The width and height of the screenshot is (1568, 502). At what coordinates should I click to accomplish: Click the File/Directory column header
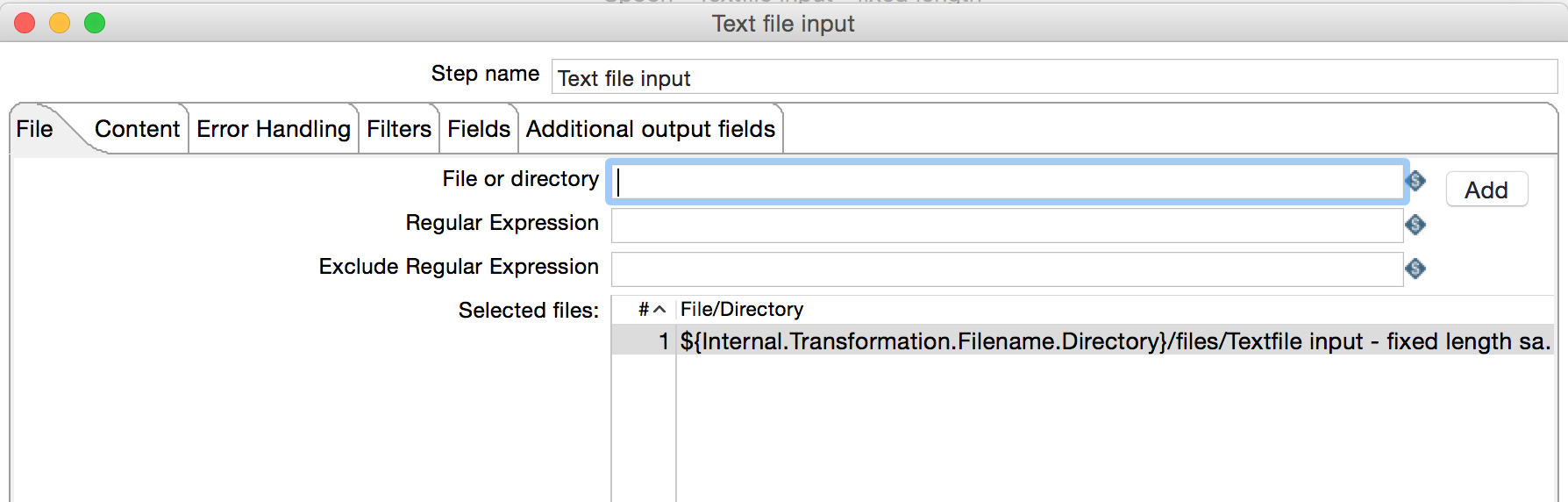(x=742, y=309)
